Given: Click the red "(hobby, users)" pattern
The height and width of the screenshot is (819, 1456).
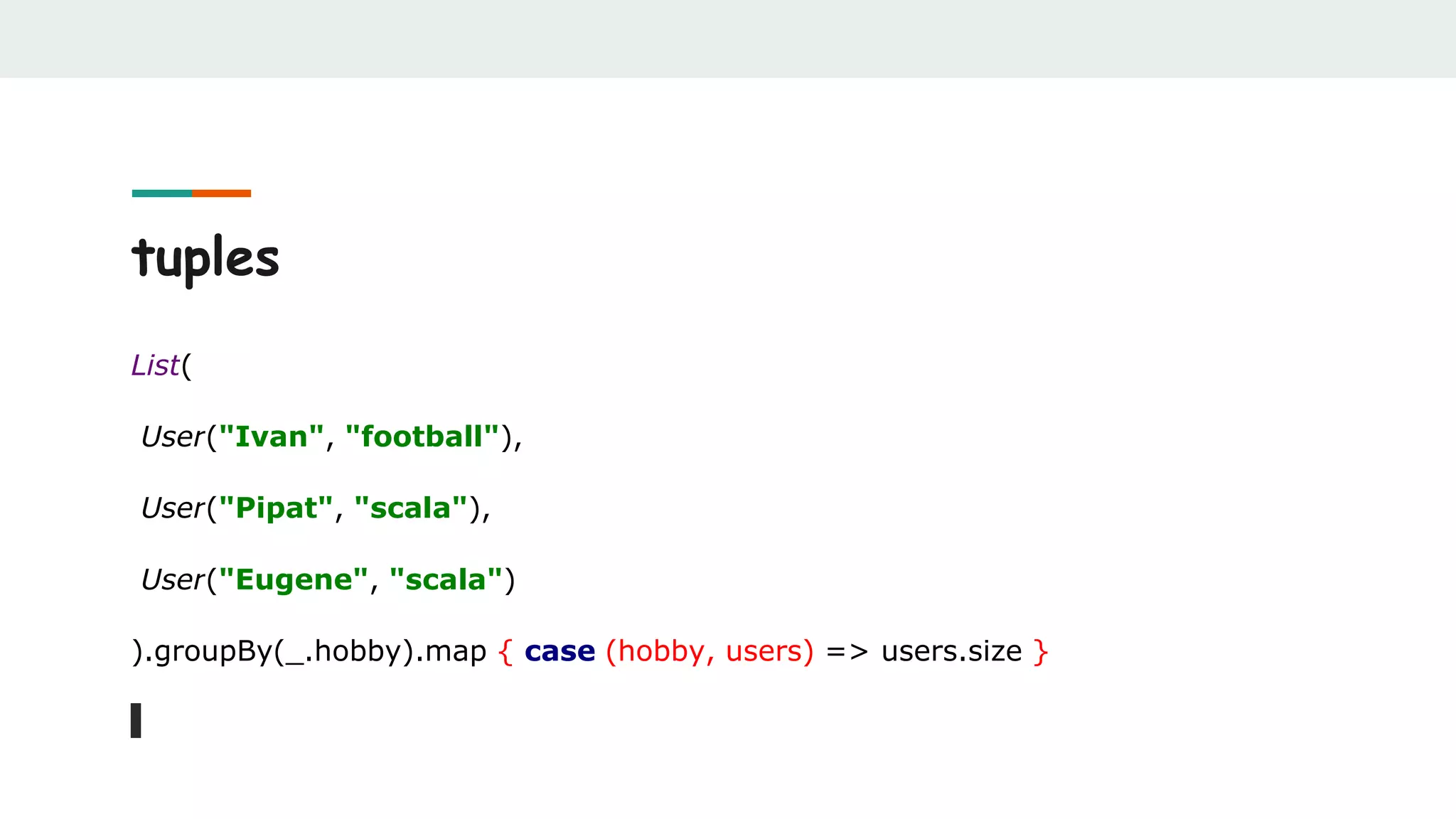Looking at the screenshot, I should [709, 651].
